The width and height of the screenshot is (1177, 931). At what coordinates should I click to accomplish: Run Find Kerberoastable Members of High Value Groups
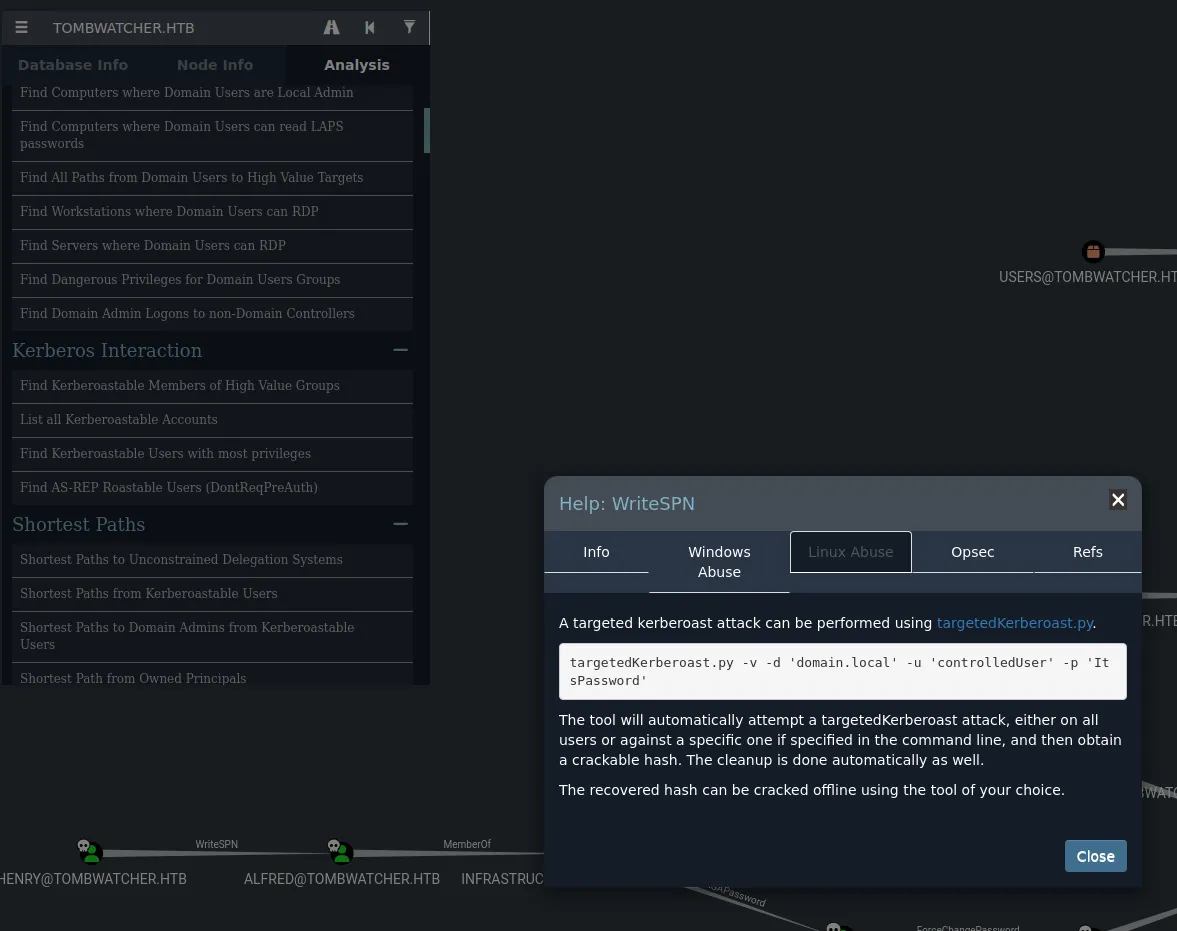(212, 386)
